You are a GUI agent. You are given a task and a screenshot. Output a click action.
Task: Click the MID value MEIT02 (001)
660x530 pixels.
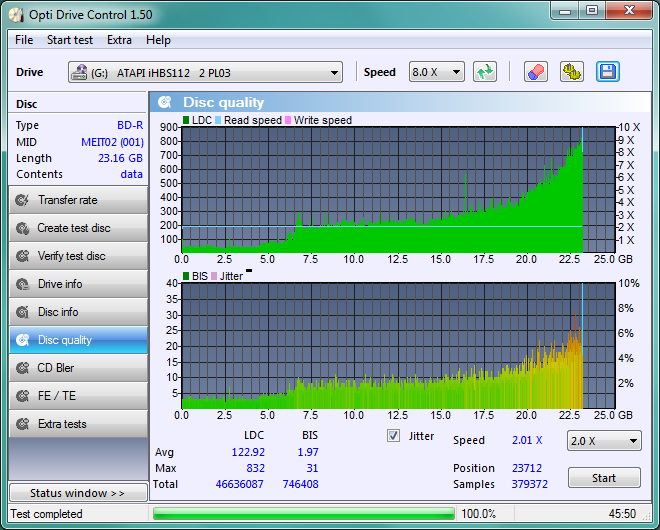[x=112, y=142]
